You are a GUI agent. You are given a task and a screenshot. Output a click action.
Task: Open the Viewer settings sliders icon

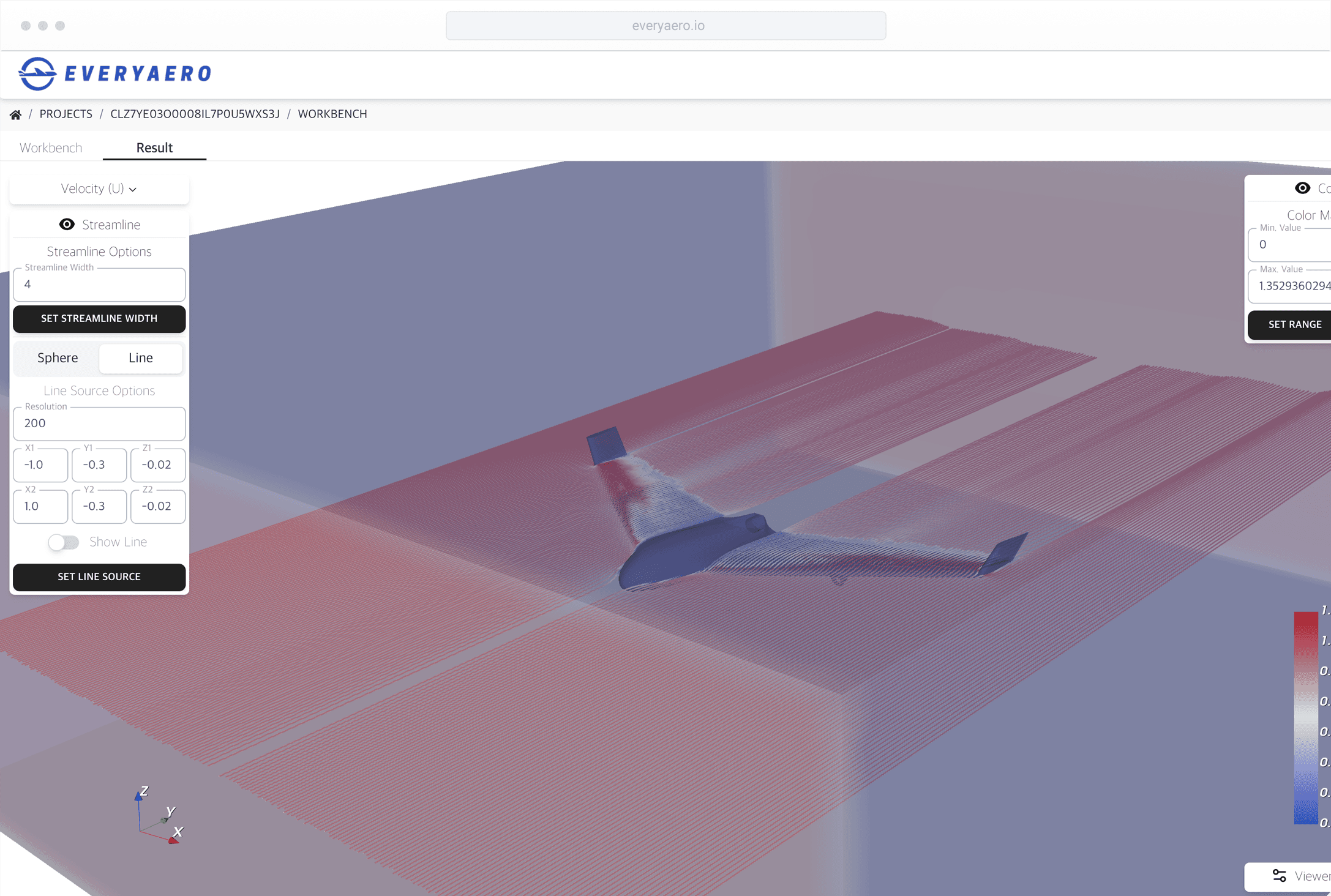[x=1279, y=876]
